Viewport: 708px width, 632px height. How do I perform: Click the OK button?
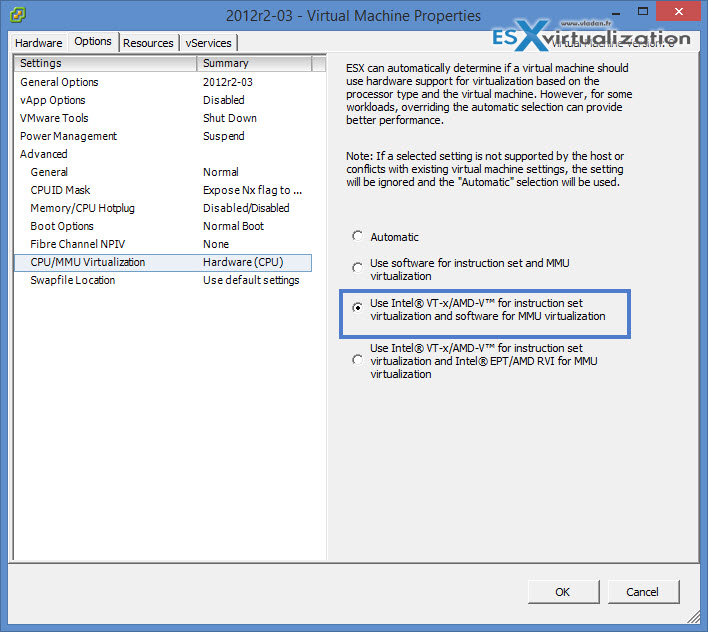point(563,592)
